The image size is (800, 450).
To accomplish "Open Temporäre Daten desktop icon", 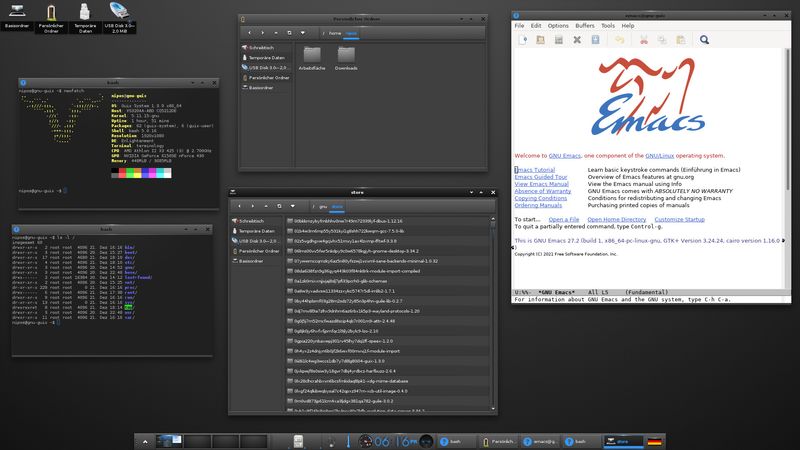I will 85,18.
